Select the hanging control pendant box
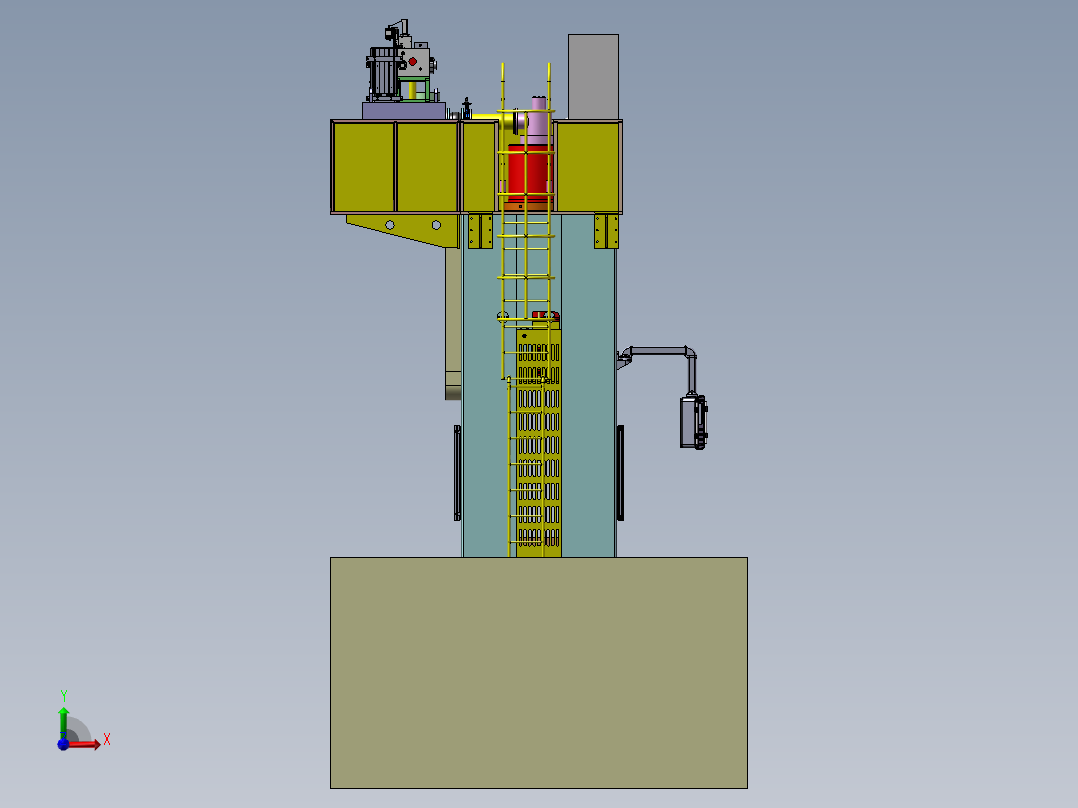The width and height of the screenshot is (1078, 808). [694, 422]
